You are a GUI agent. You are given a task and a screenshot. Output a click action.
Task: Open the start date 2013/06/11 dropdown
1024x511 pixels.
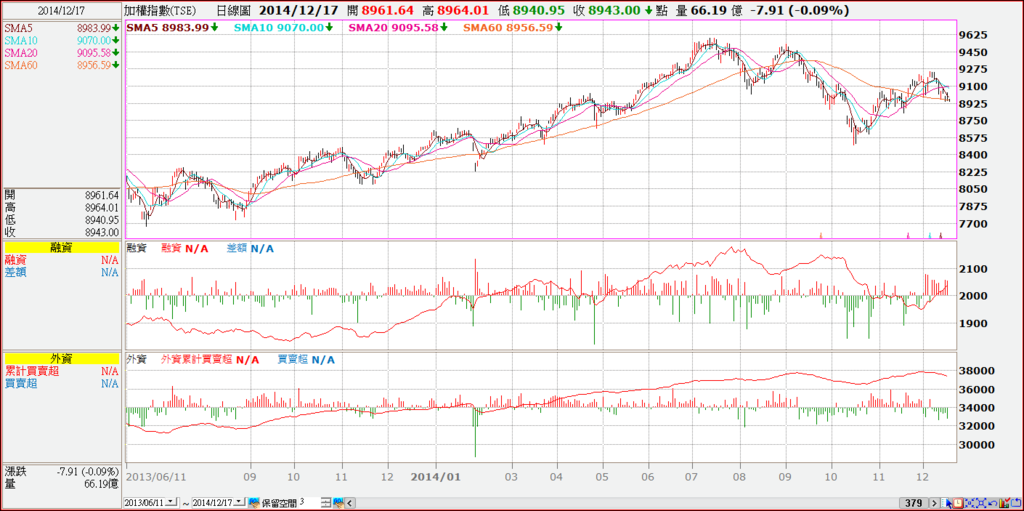171,501
